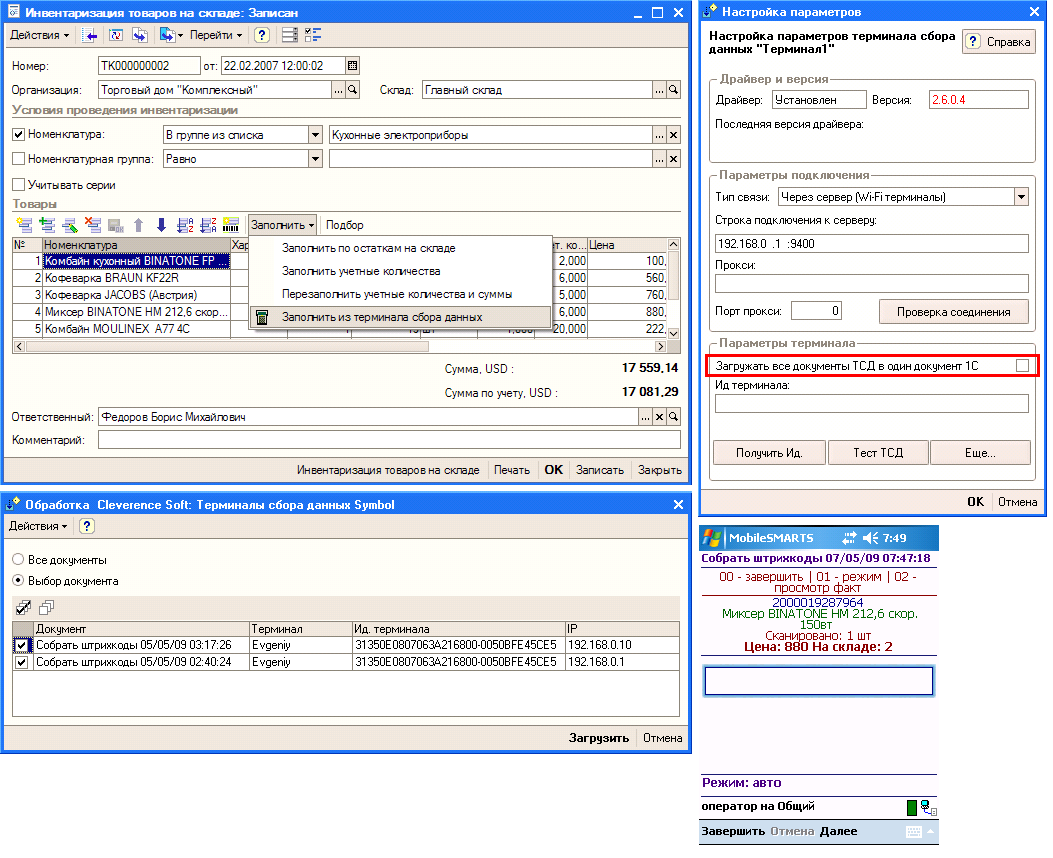Tick Загружать все документы ТСД в один документ
The width and height of the screenshot is (1053, 858).
coord(1022,367)
